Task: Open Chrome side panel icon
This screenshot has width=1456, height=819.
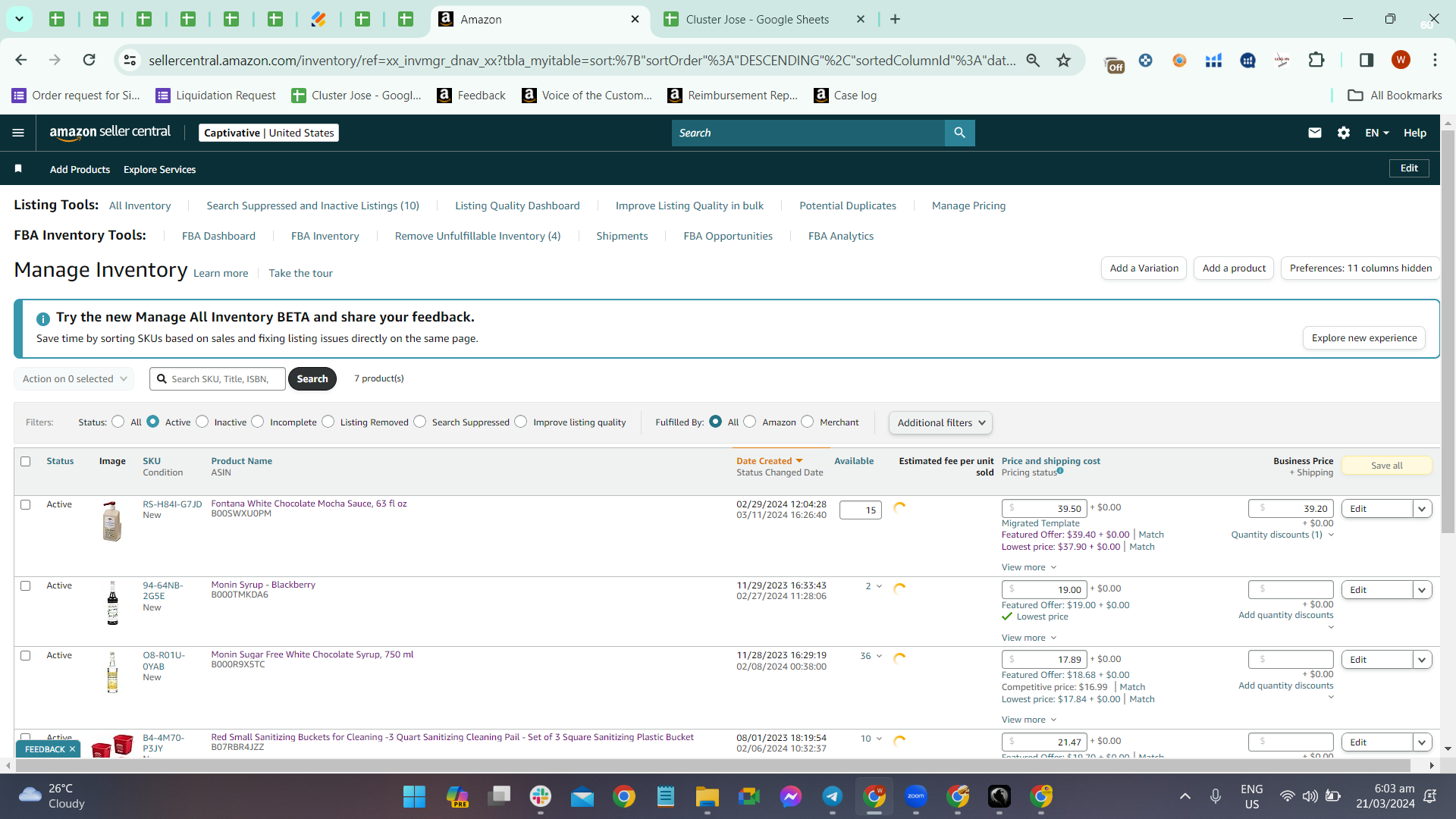Action: pos(1367,60)
